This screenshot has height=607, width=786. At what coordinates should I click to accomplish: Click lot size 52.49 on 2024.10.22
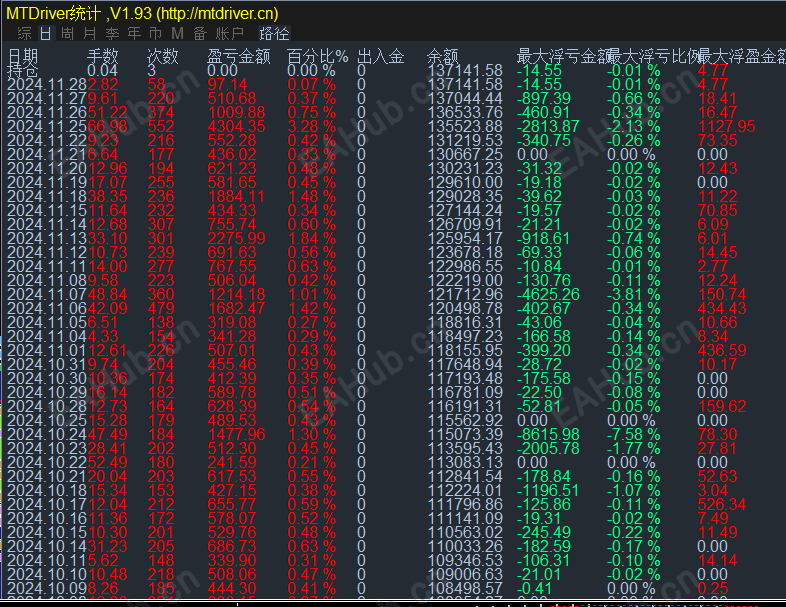point(107,463)
